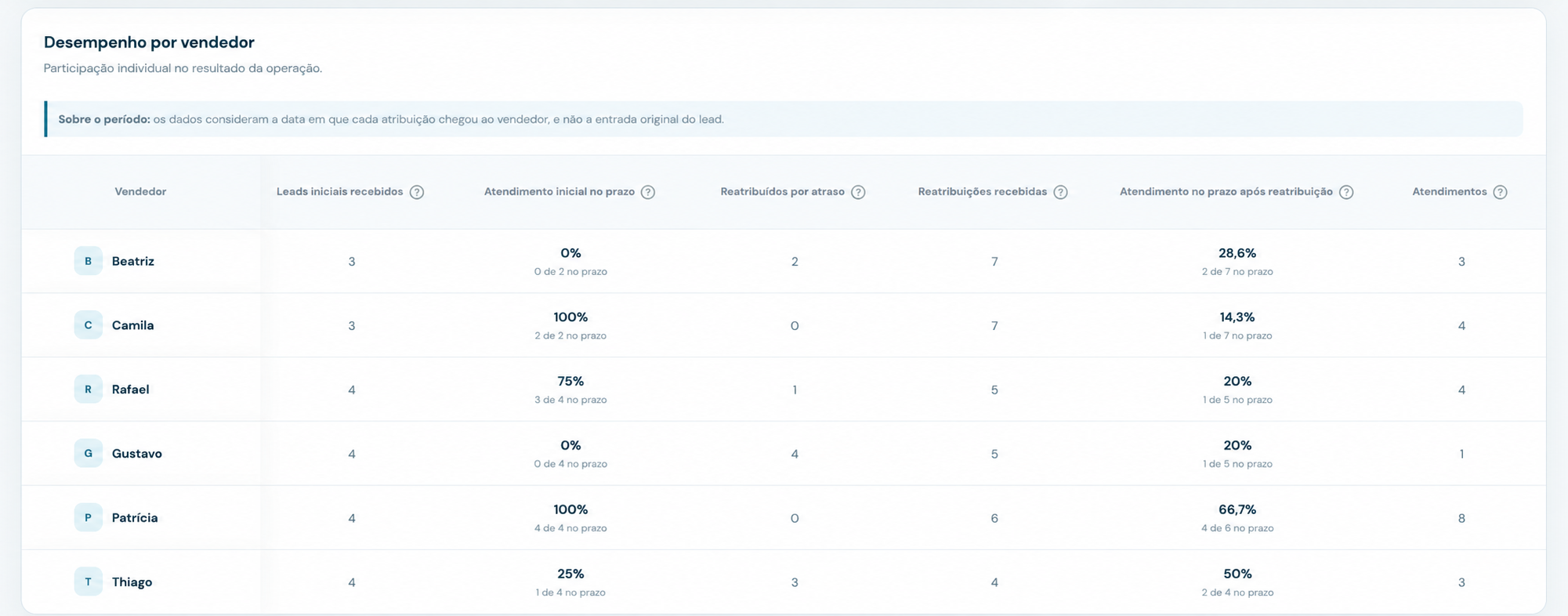
Task: Click the 'Sobre o período' info note
Action: (x=784, y=119)
